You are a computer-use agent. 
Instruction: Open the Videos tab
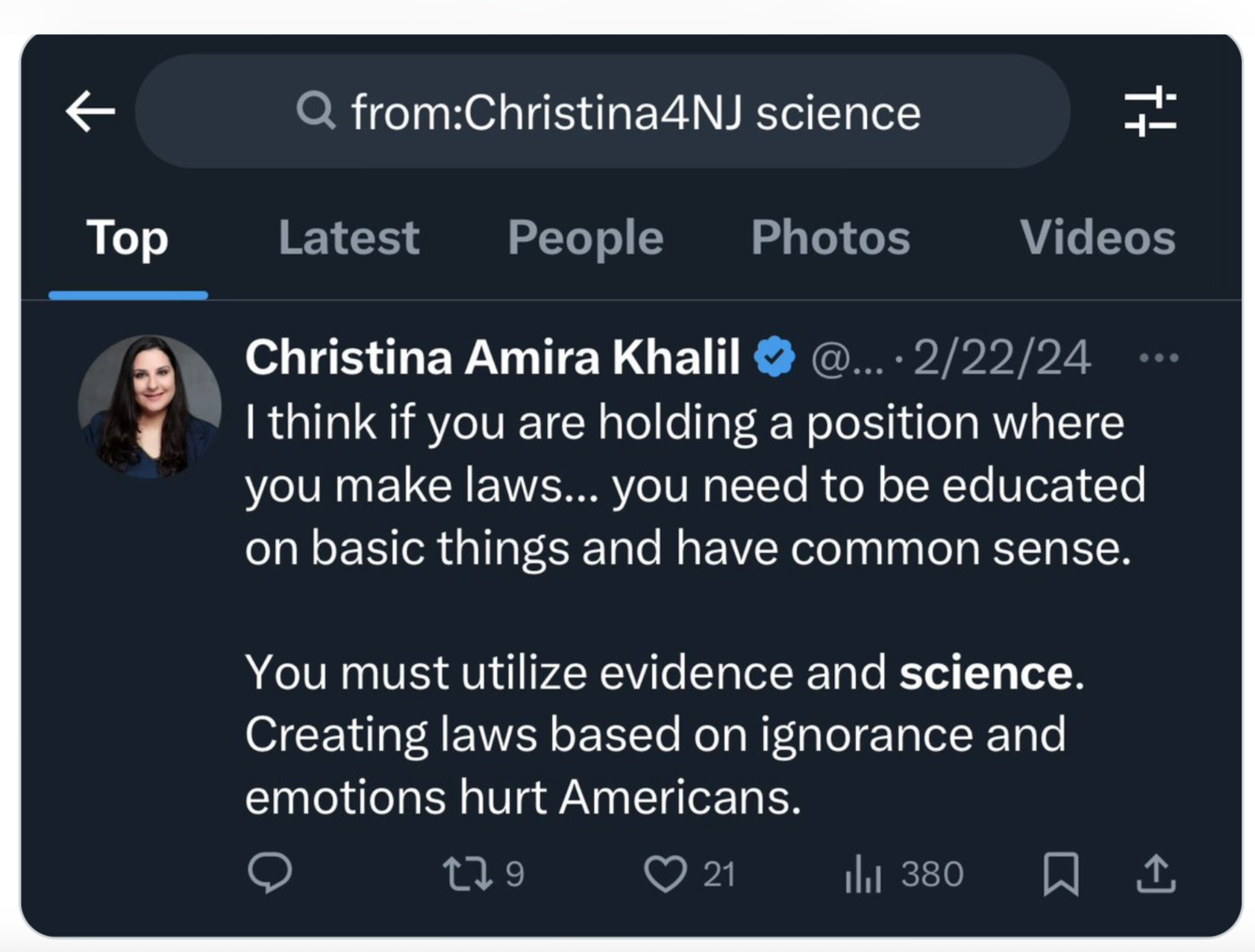click(1098, 238)
